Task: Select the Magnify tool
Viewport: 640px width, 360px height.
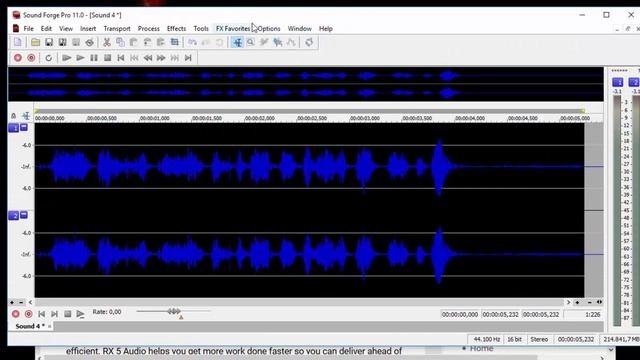Action: (251, 42)
